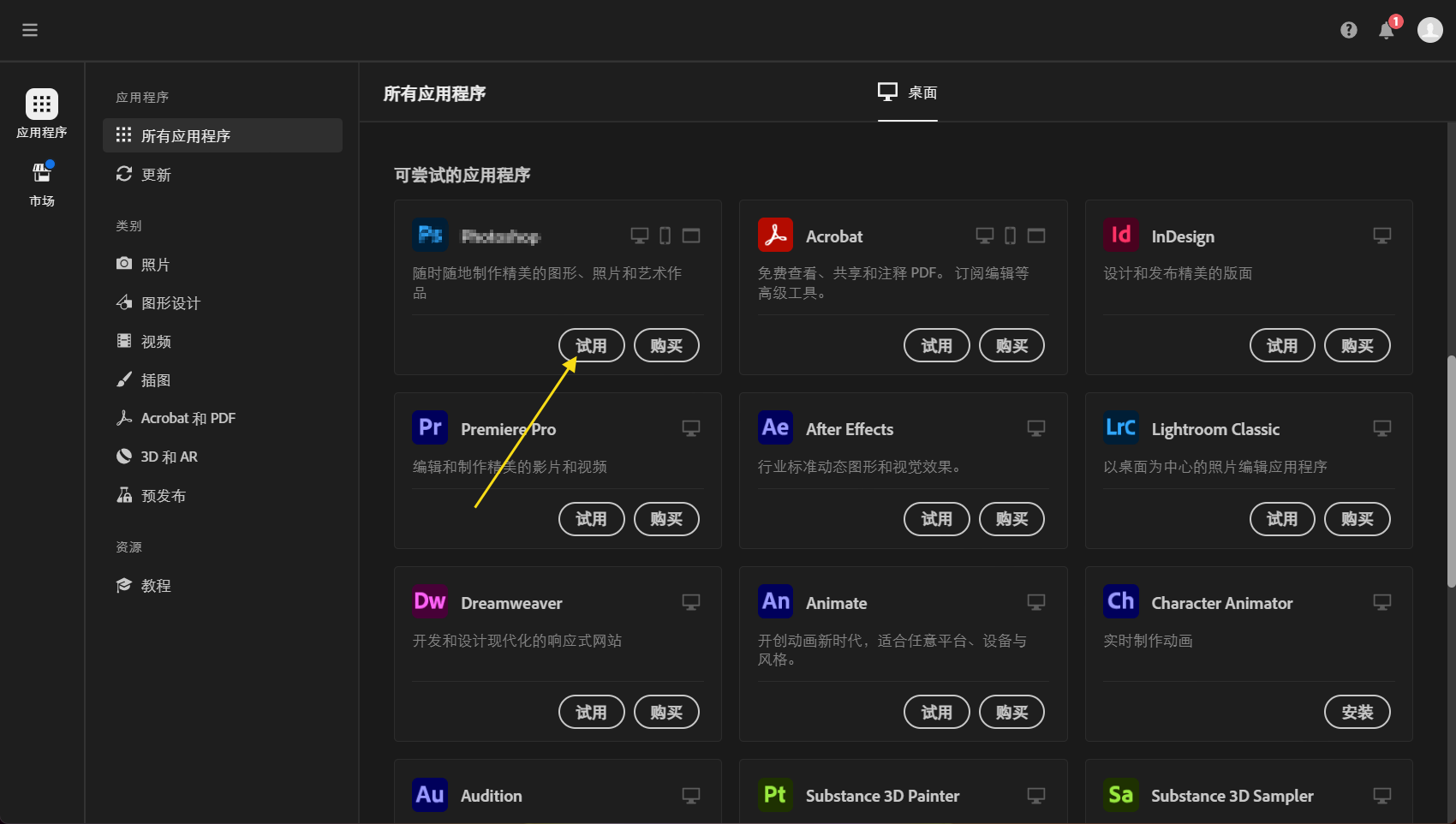Open the 照片 category in sidebar

point(155,264)
